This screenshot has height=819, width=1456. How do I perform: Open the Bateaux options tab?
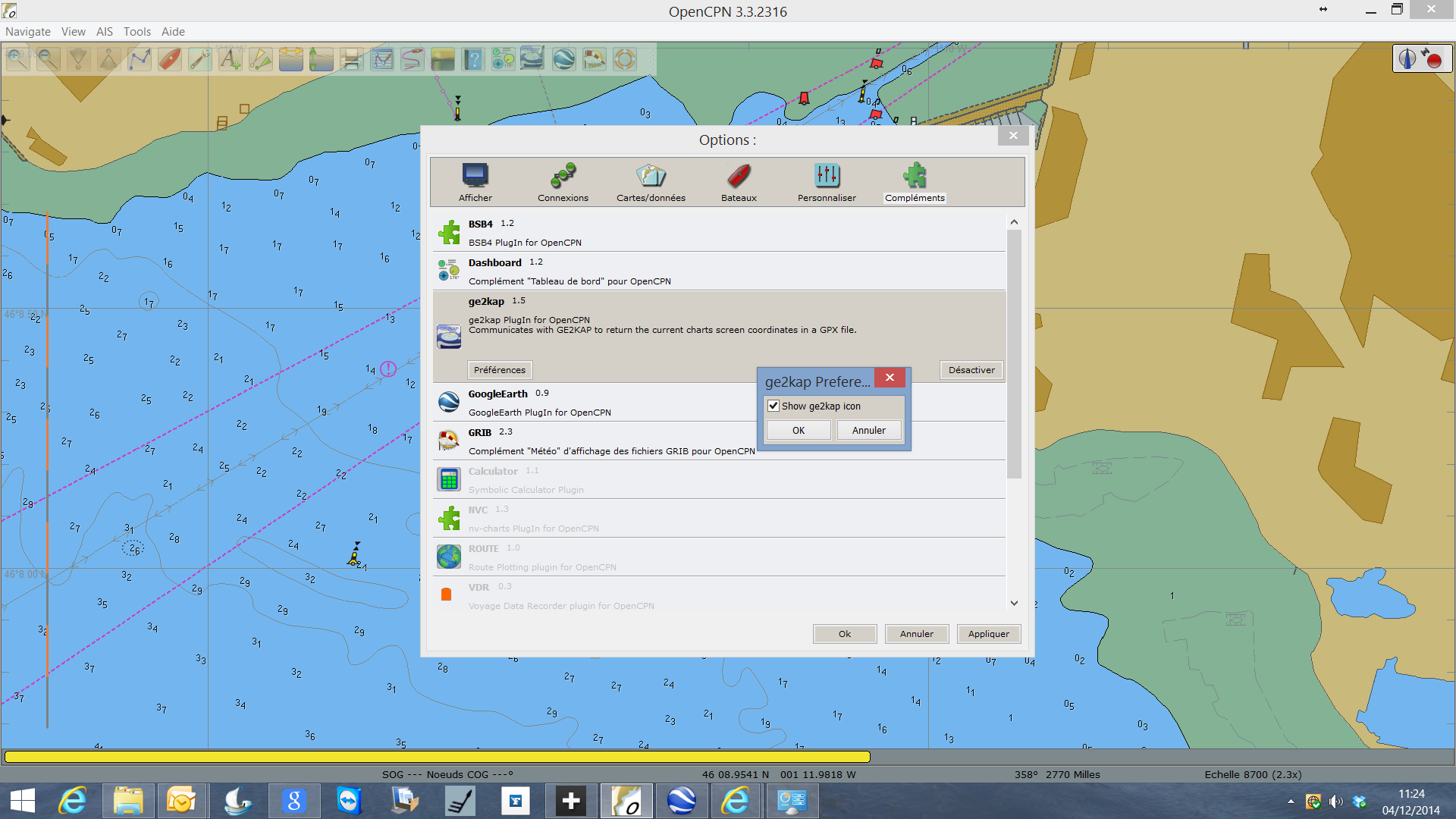[739, 182]
